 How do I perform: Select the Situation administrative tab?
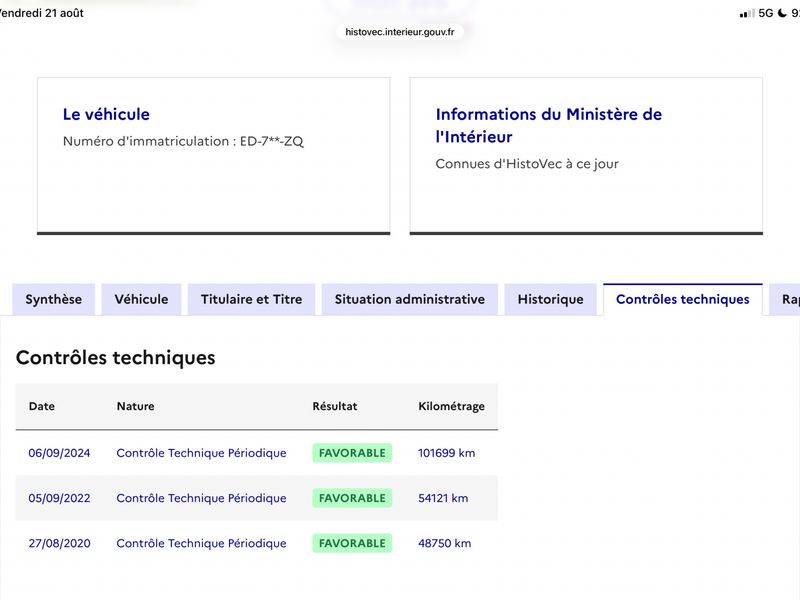(x=410, y=299)
